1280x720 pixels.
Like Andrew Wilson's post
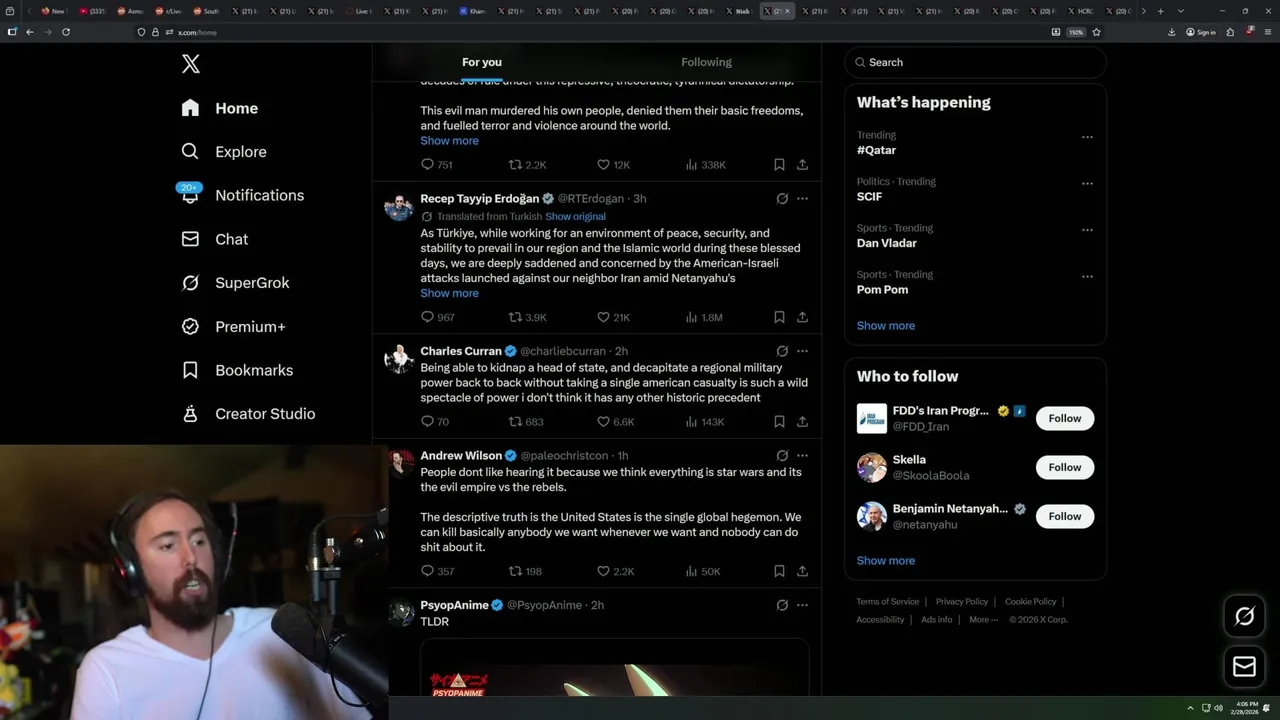(x=615, y=571)
